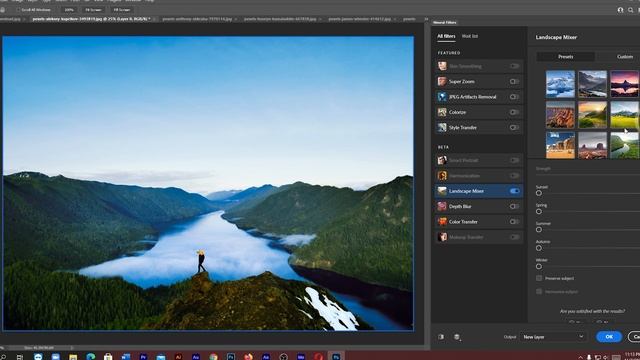Toggle the original preview icon at panel bottom

point(441,337)
